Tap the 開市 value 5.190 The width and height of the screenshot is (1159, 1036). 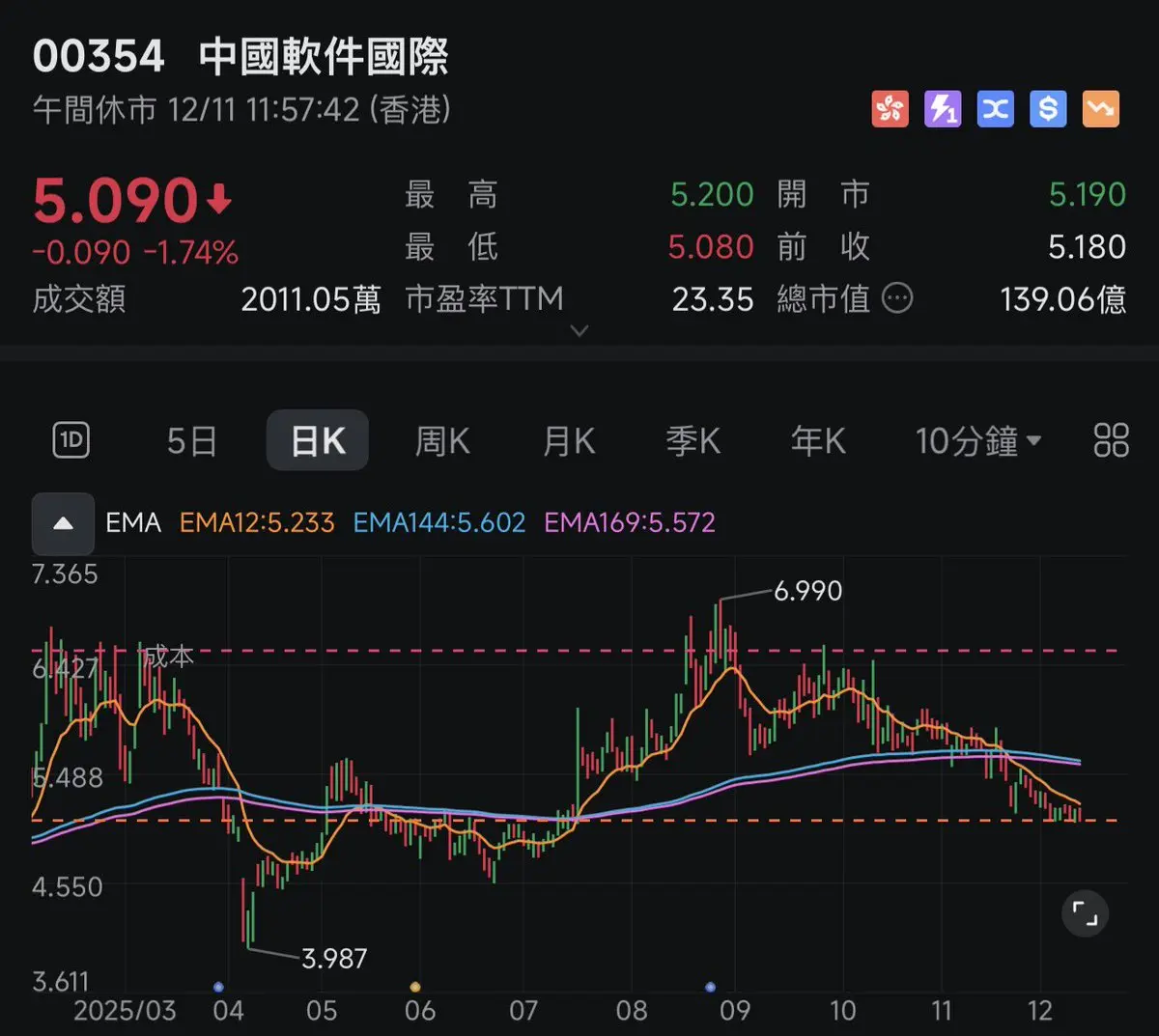tap(1088, 195)
